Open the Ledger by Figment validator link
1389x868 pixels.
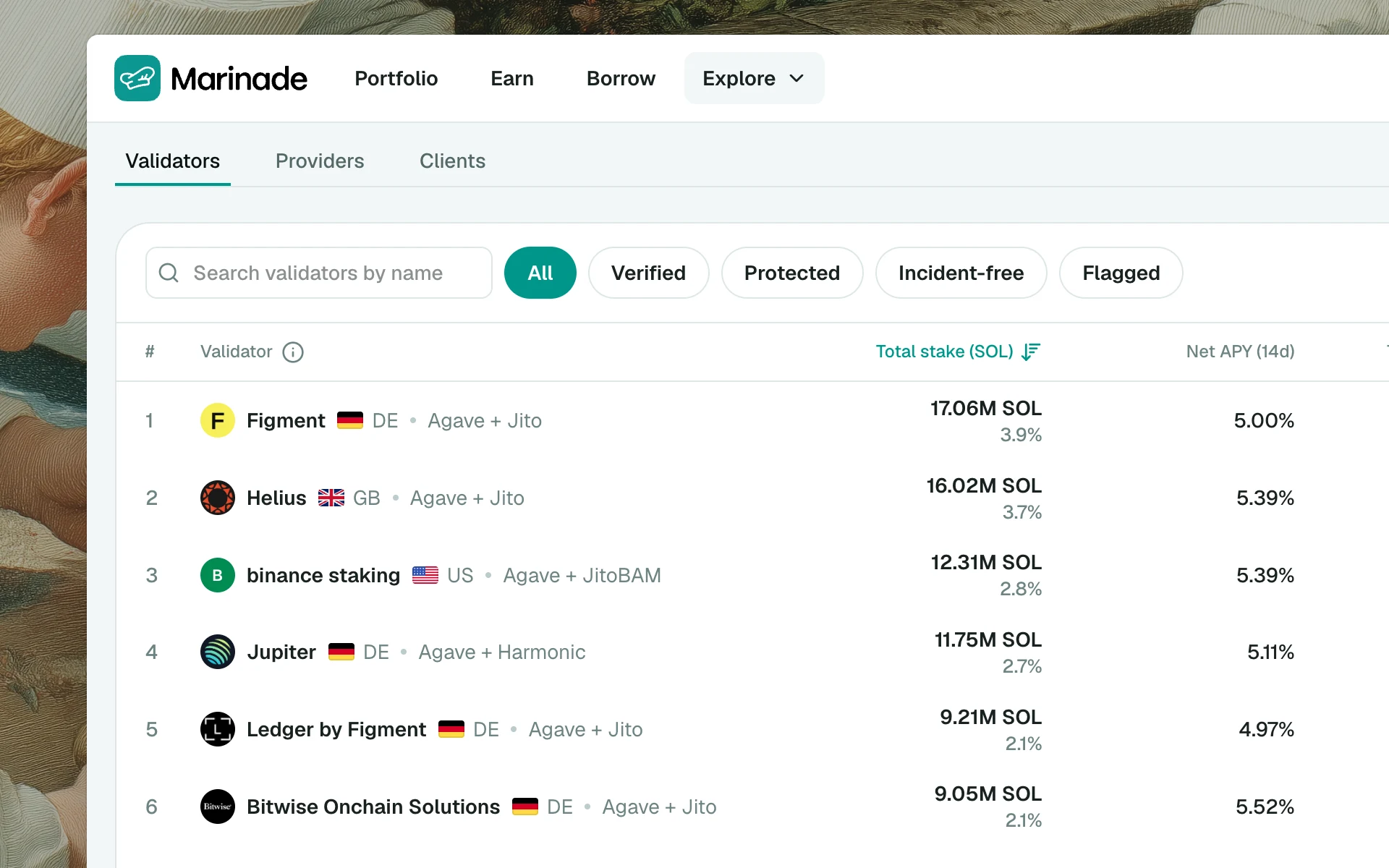pyautogui.click(x=336, y=729)
